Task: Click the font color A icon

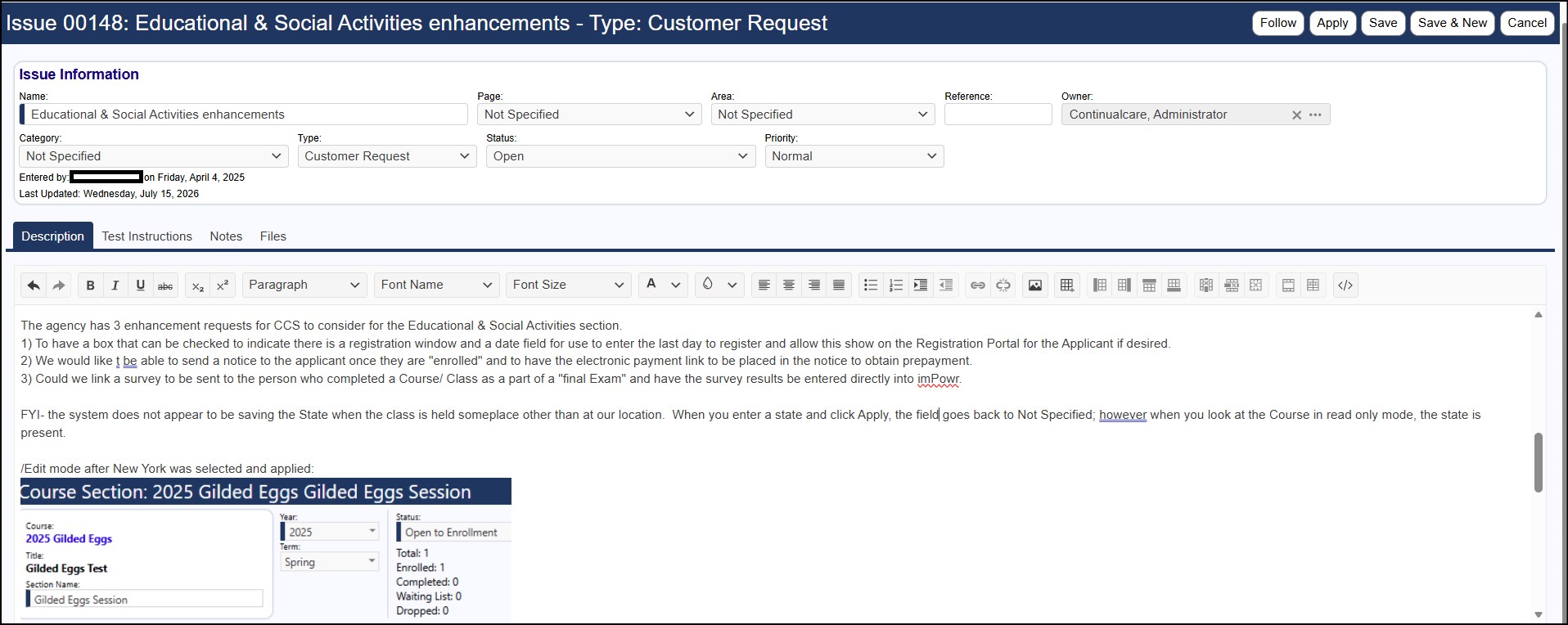Action: pos(651,285)
